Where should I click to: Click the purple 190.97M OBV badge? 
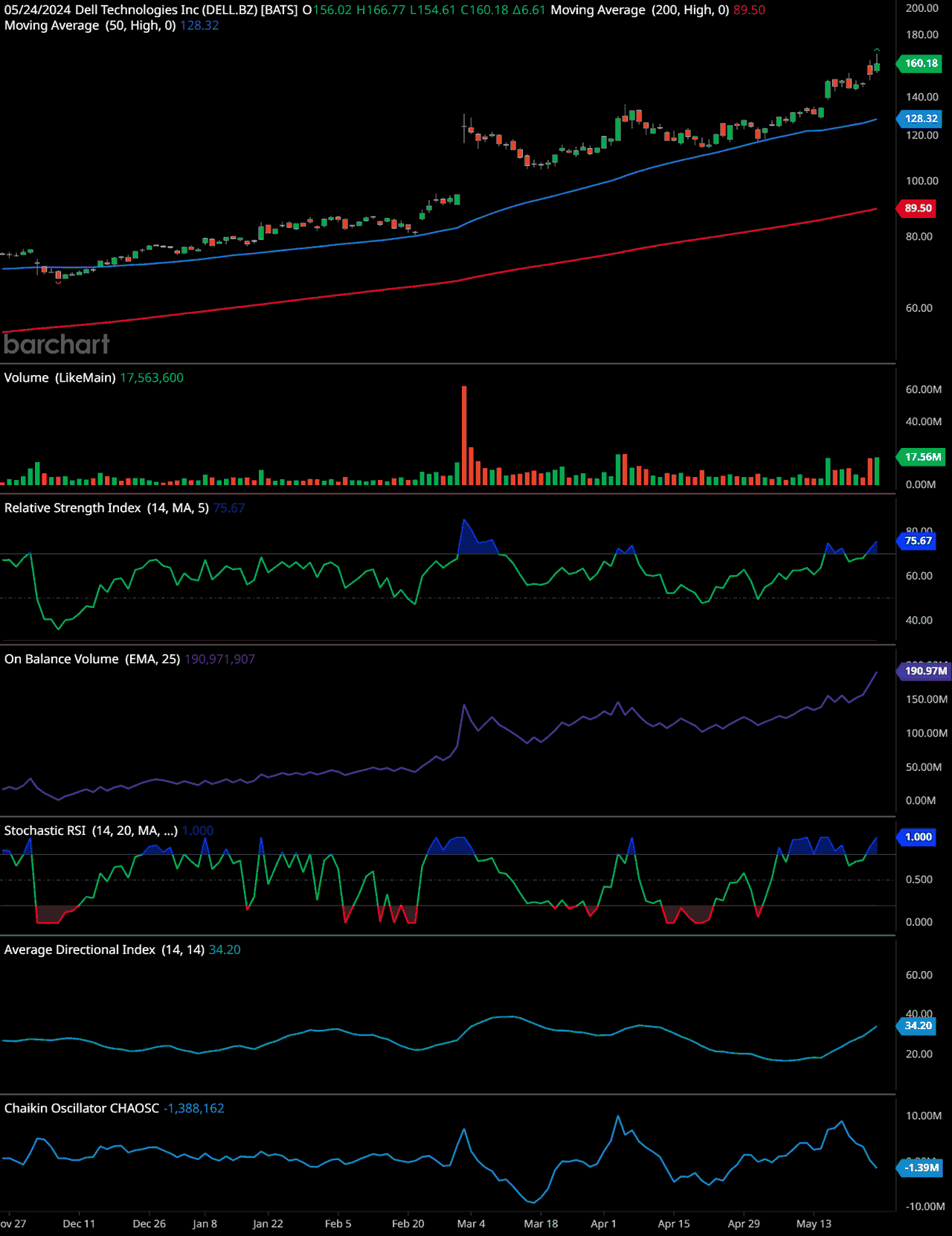[x=925, y=670]
